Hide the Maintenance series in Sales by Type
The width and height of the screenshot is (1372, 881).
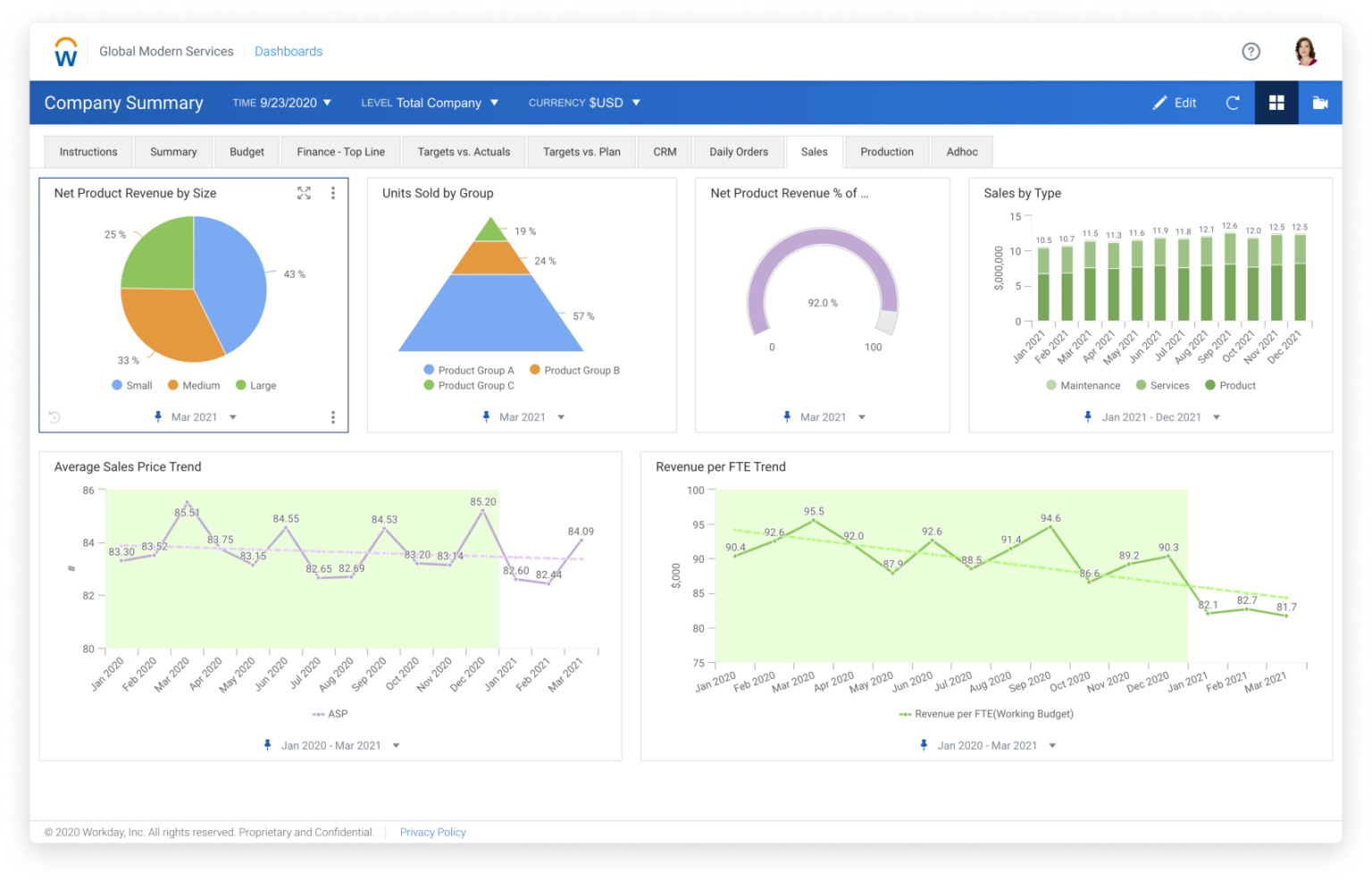pos(1083,384)
